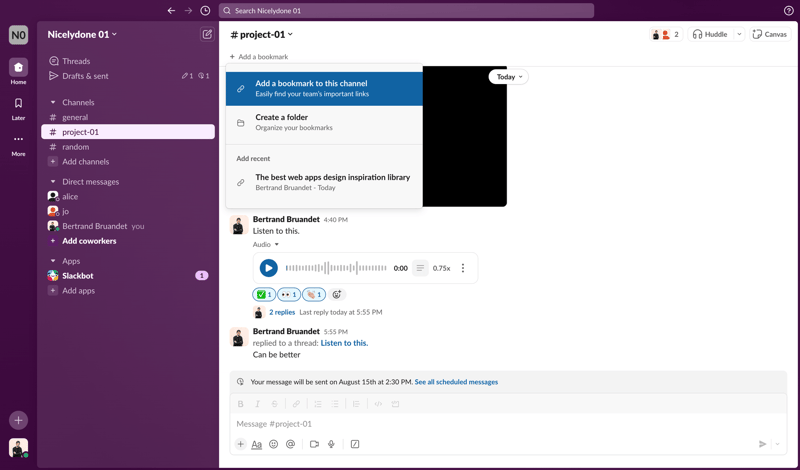This screenshot has height=470, width=800.
Task: Click the N0 workspace icon
Action: (18, 35)
